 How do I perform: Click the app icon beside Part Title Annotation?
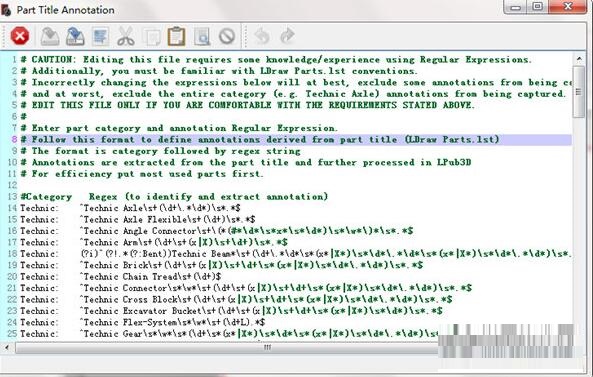click(6, 10)
